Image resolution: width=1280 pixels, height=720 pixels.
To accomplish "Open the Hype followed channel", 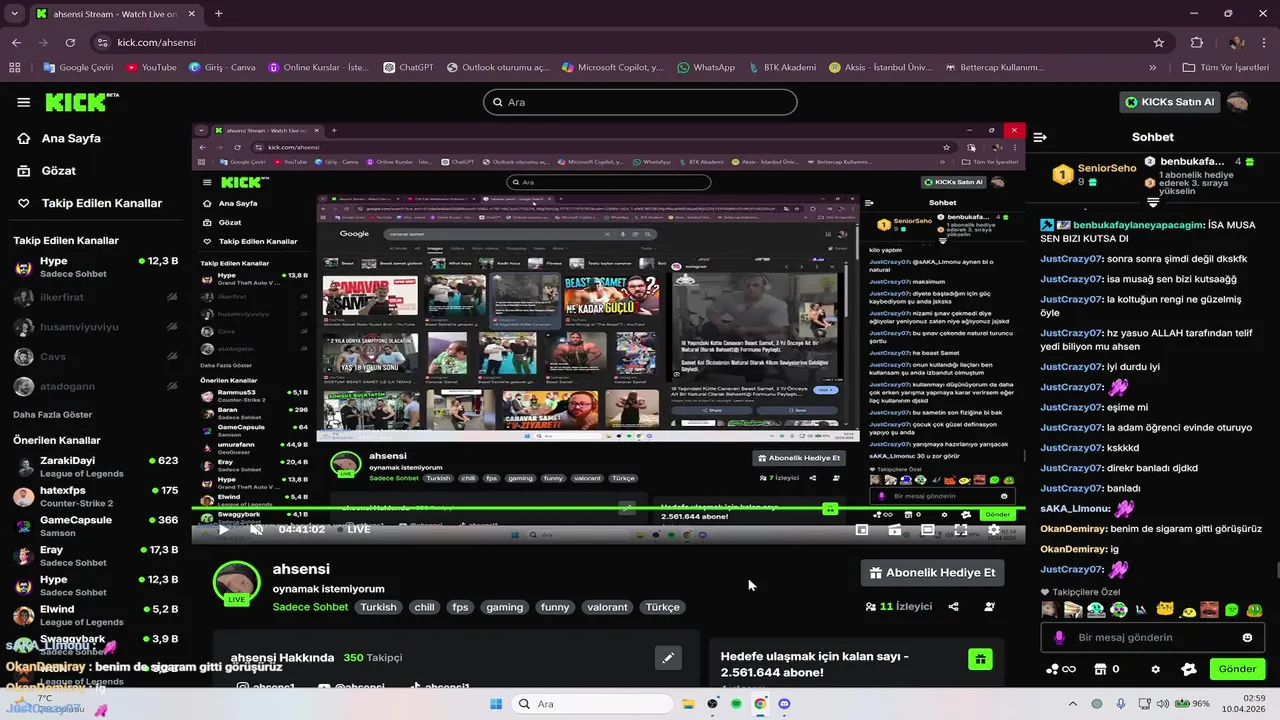I will point(96,267).
